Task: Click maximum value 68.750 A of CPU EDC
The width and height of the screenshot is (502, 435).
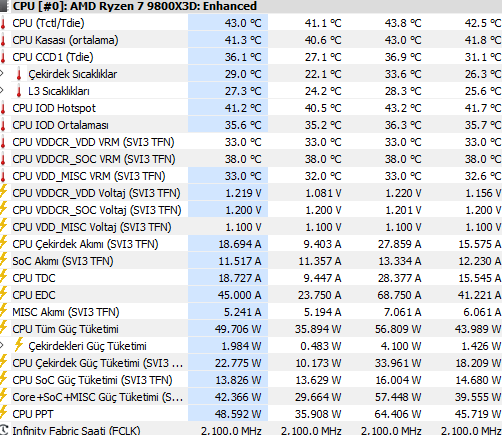Action: [x=399, y=295]
